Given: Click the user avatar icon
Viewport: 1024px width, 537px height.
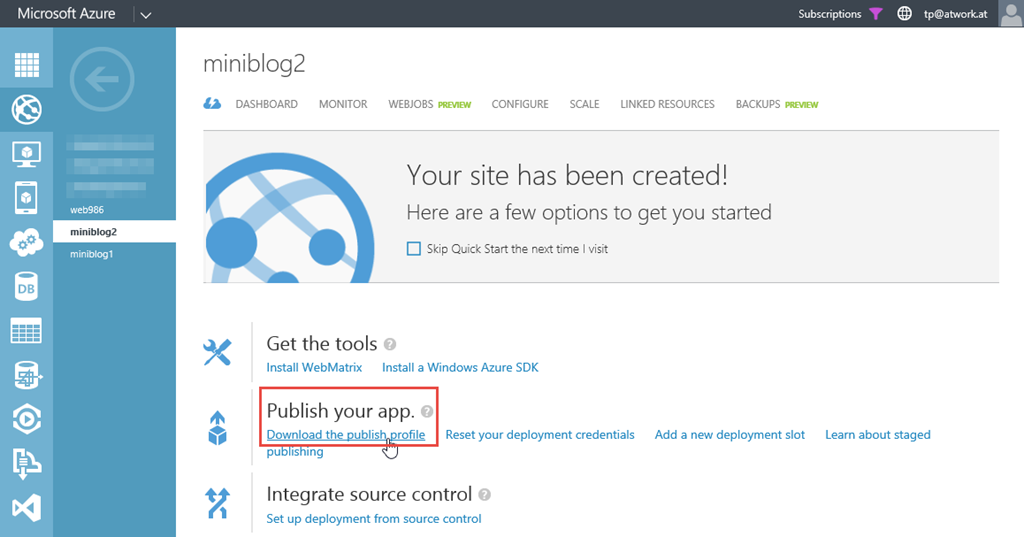Looking at the screenshot, I should [x=1011, y=14].
